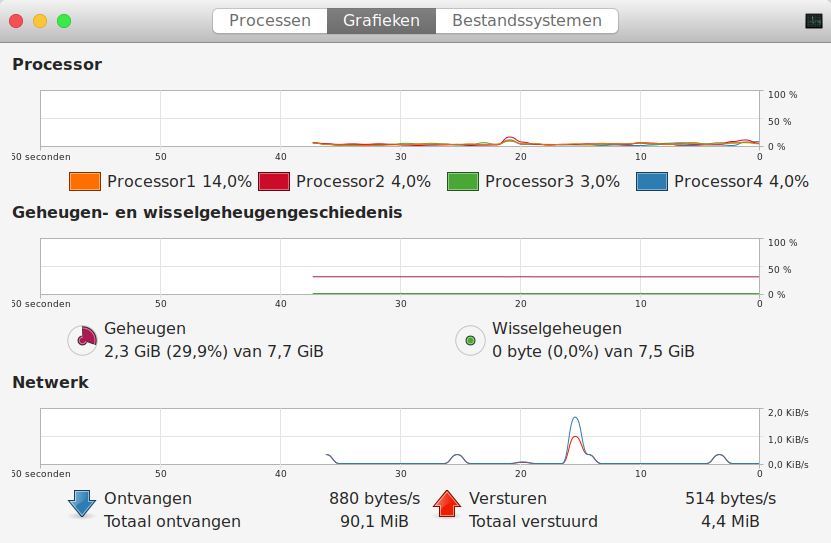Viewport: 831px width, 543px height.
Task: Click the red Versturen up arrow icon
Action: (447, 503)
